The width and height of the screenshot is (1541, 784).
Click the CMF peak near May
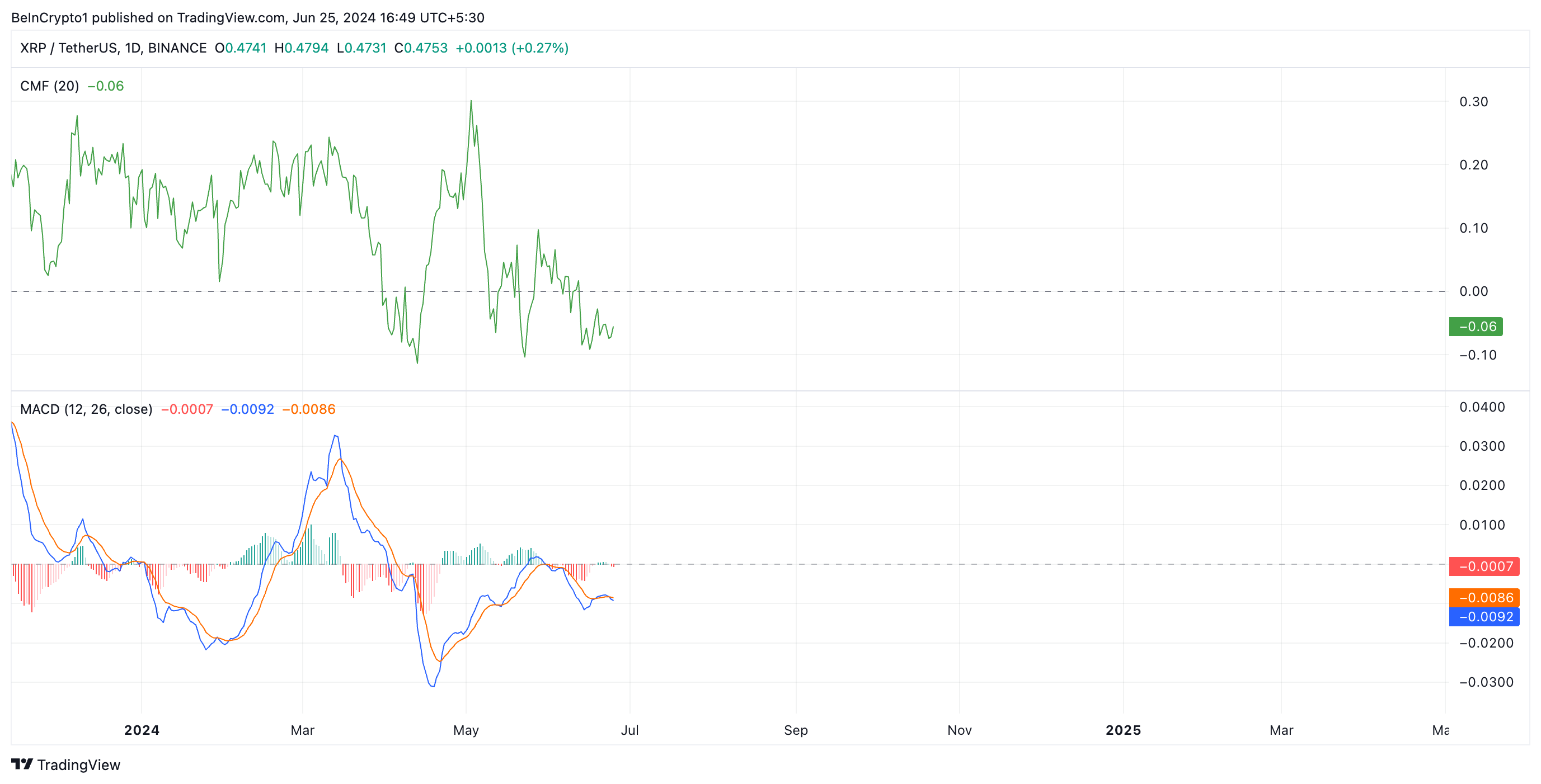point(471,101)
